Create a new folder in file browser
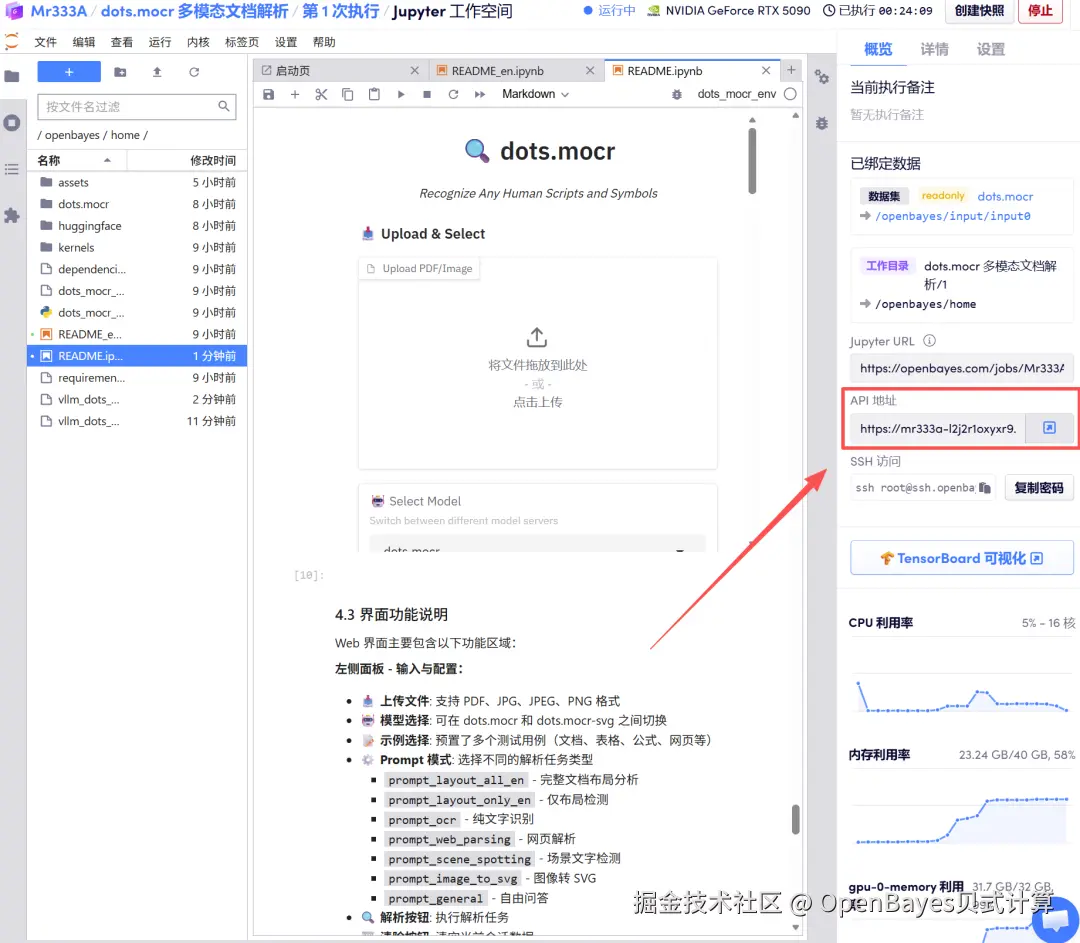The height and width of the screenshot is (943, 1080). pyautogui.click(x=120, y=72)
